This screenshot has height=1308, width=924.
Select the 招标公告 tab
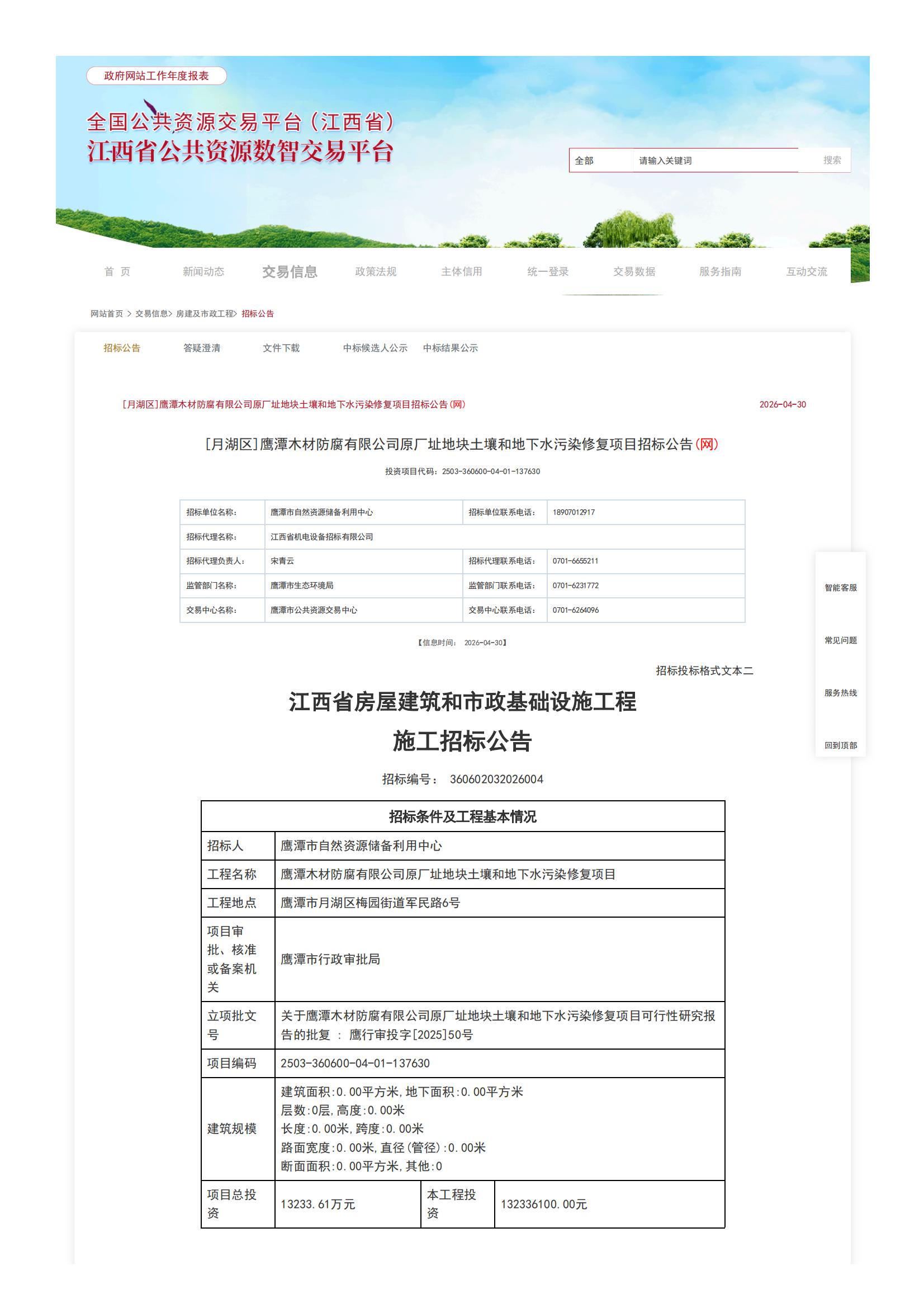coord(122,348)
